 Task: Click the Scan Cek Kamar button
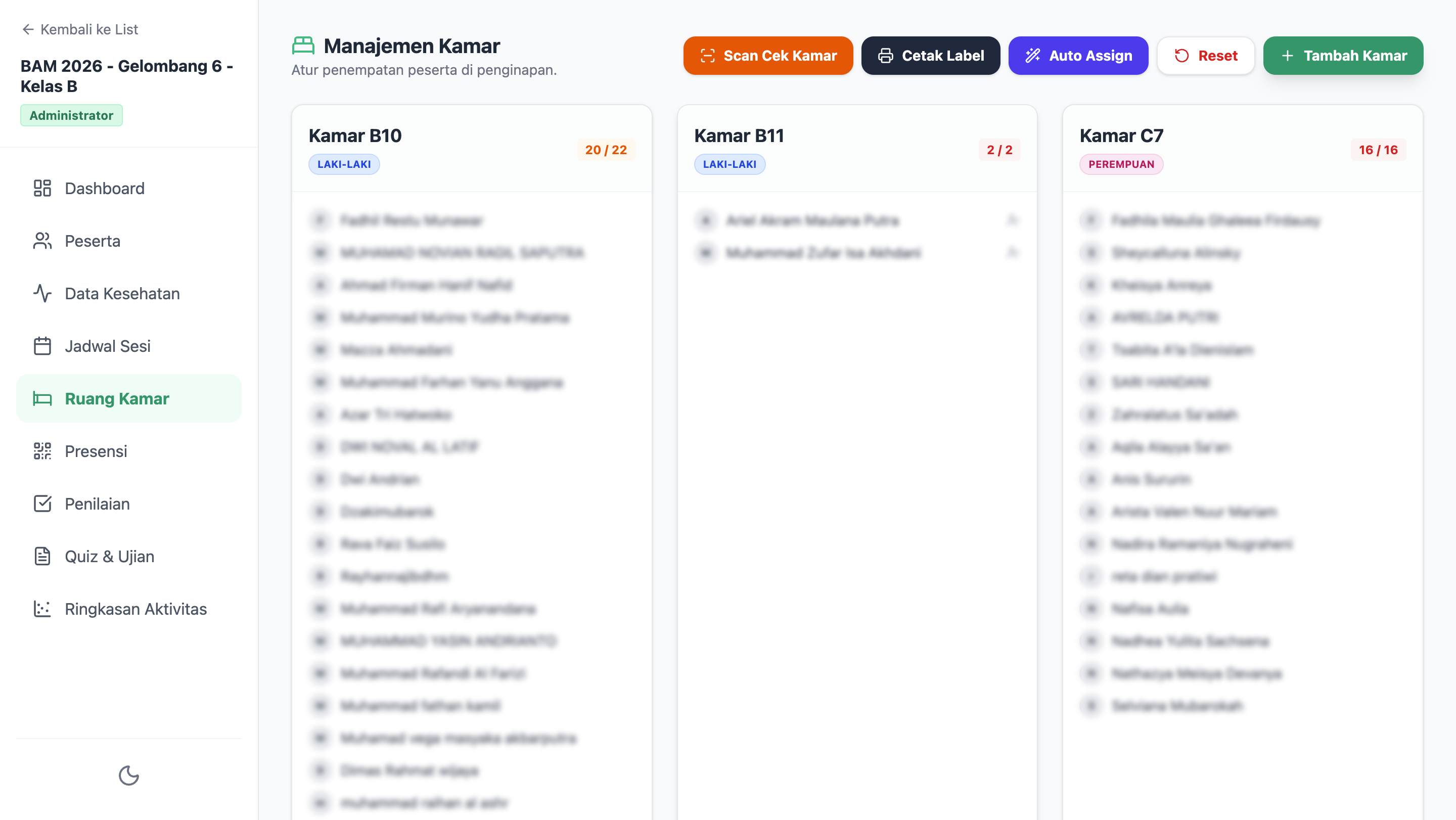[x=768, y=56]
